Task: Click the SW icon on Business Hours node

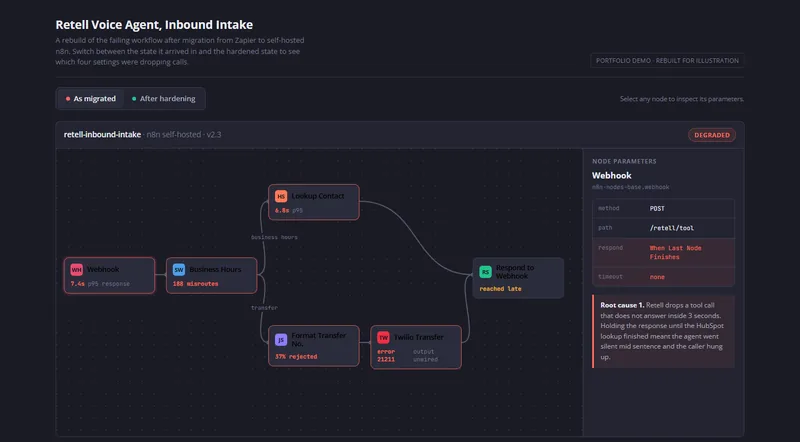Action: (179, 269)
